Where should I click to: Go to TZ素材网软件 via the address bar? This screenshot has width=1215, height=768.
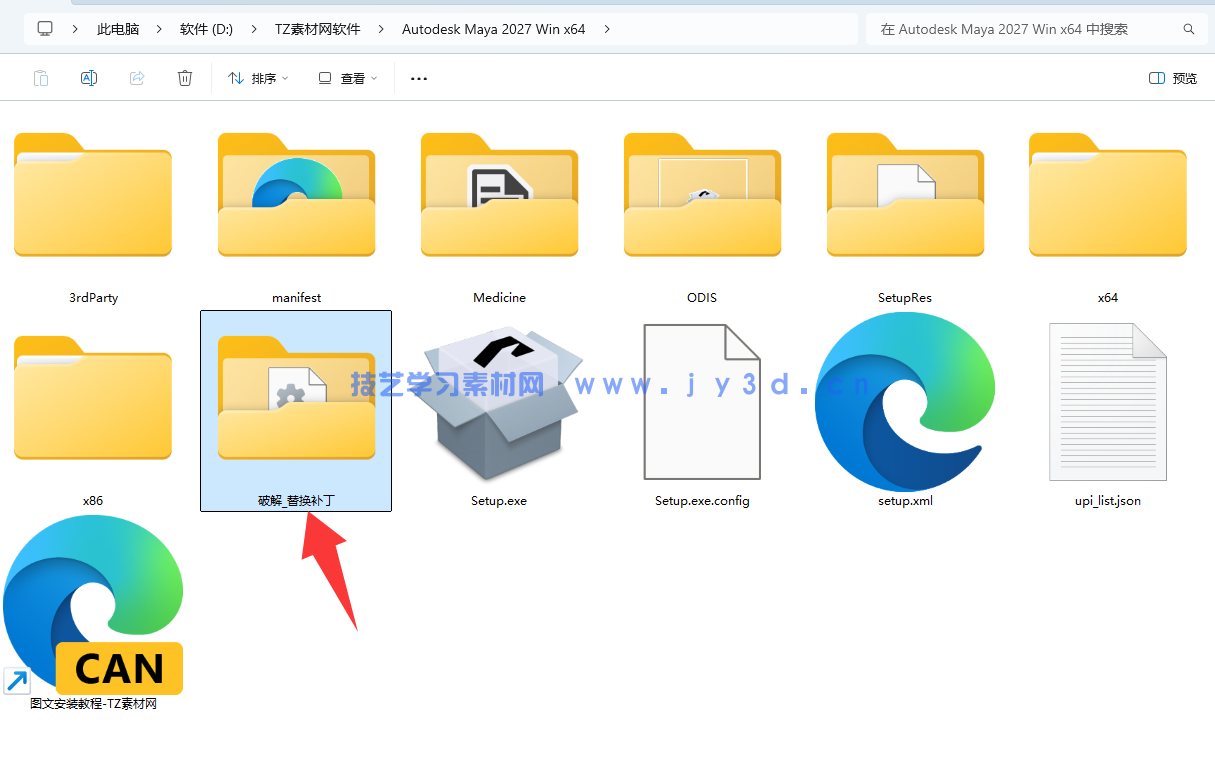317,29
